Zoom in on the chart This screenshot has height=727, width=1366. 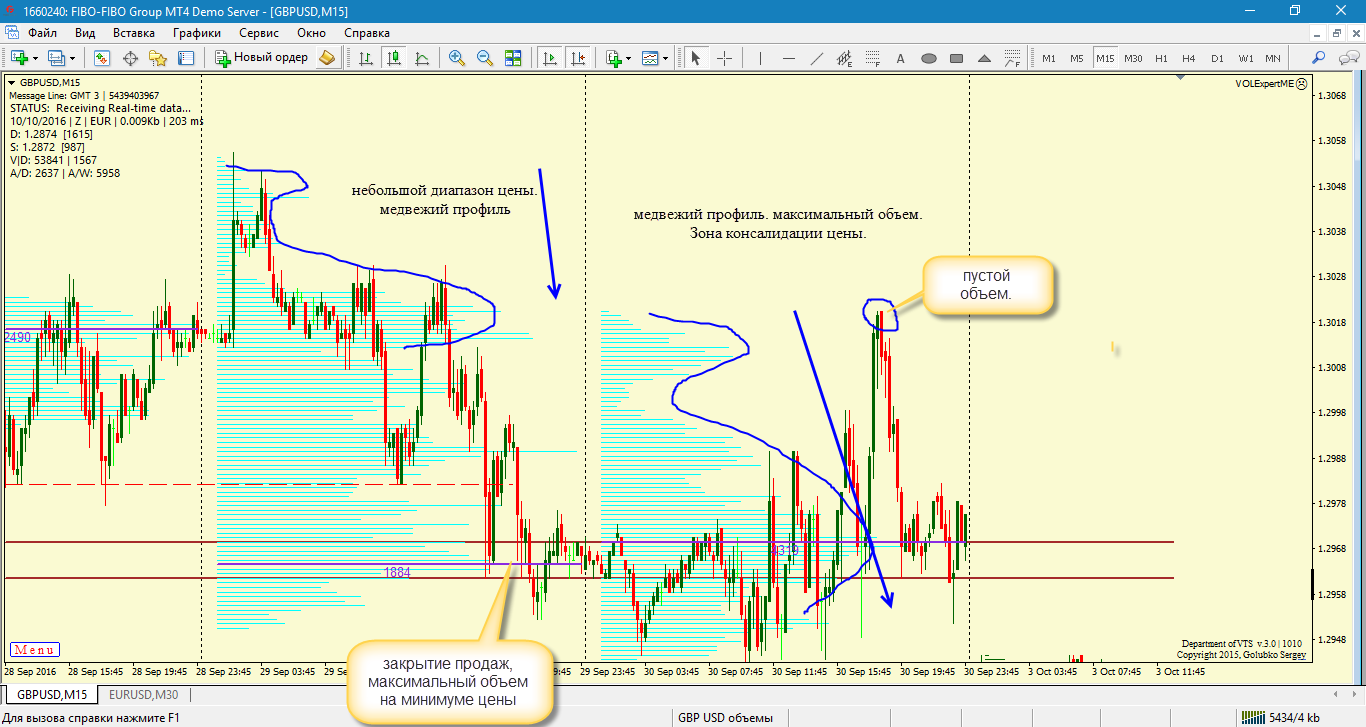click(x=457, y=58)
